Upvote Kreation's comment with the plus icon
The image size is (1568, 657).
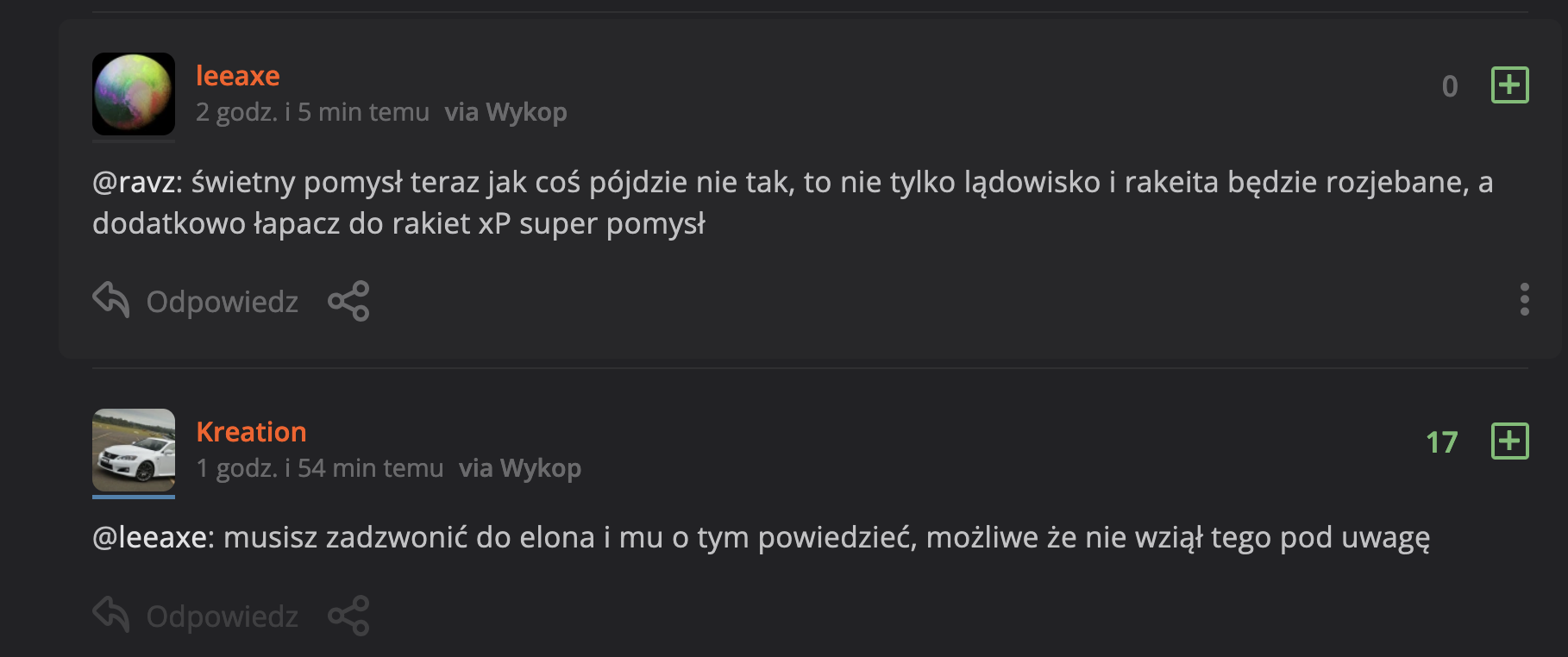click(1509, 441)
